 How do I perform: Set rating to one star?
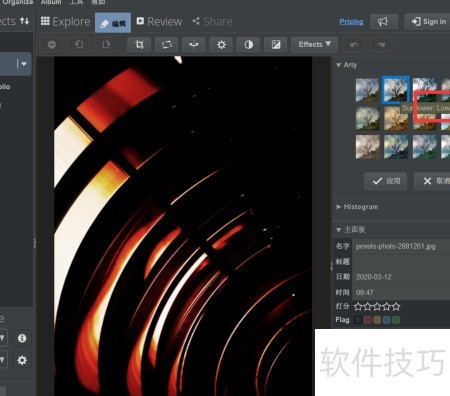tap(358, 306)
